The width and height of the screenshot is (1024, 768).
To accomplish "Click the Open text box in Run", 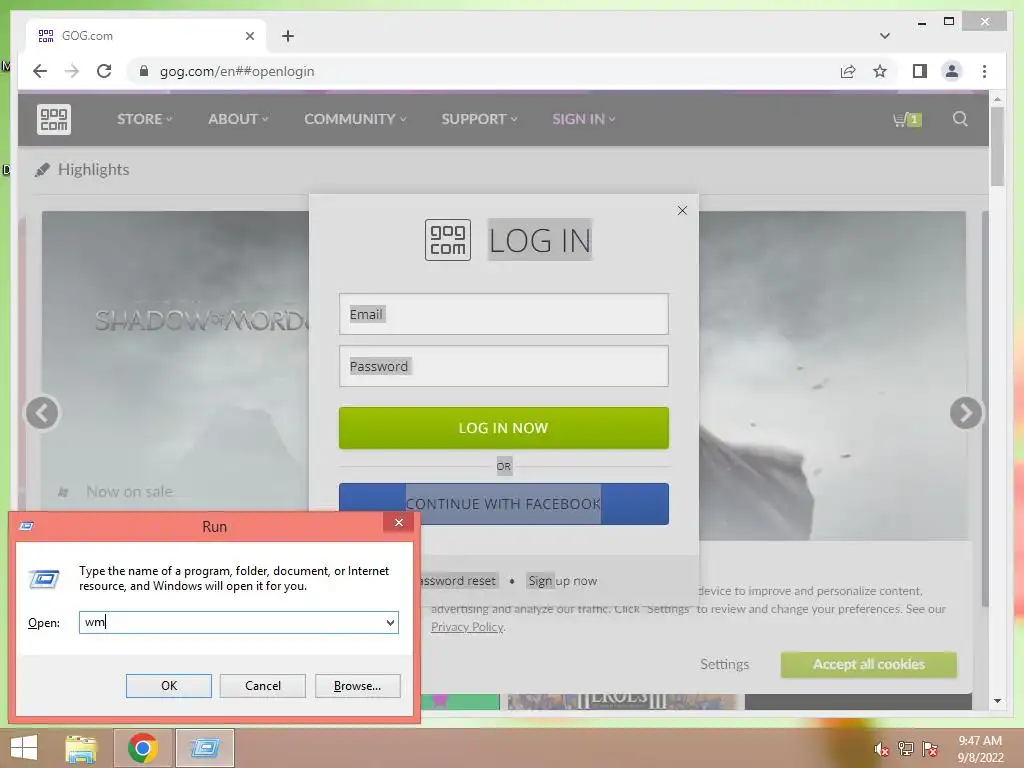I will pos(231,622).
